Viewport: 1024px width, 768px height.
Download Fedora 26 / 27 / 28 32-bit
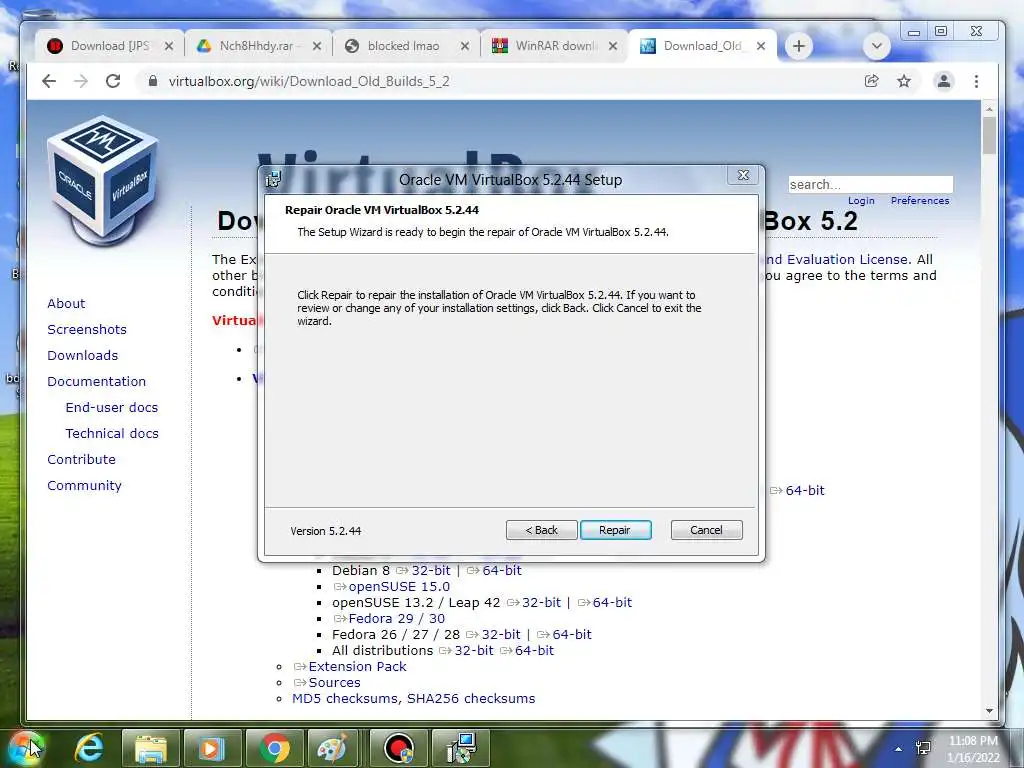pos(501,634)
